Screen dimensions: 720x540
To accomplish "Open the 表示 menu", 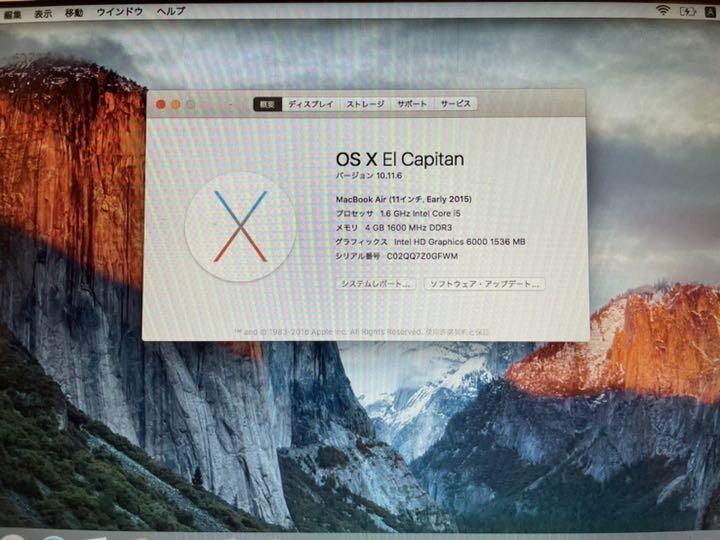I will (43, 13).
